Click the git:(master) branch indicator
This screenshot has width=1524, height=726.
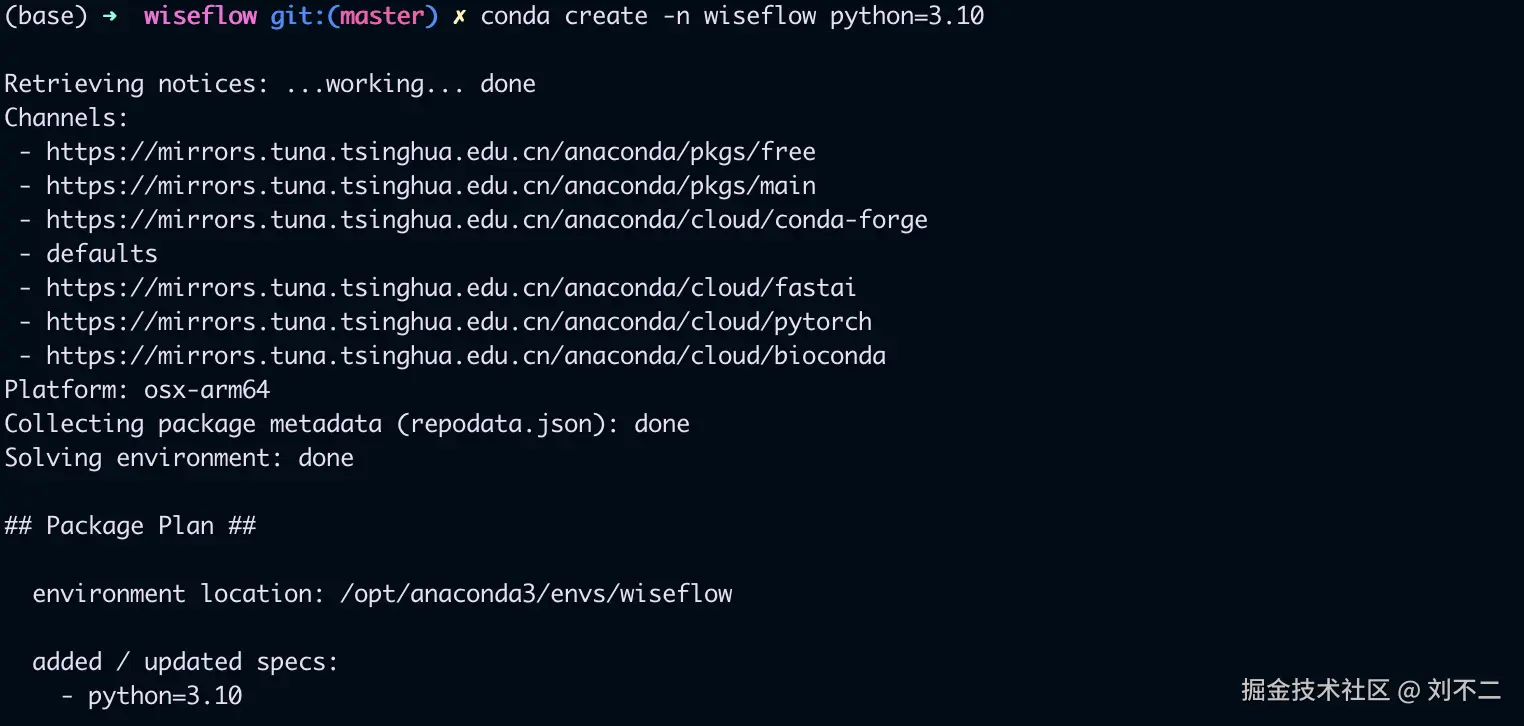tap(354, 17)
